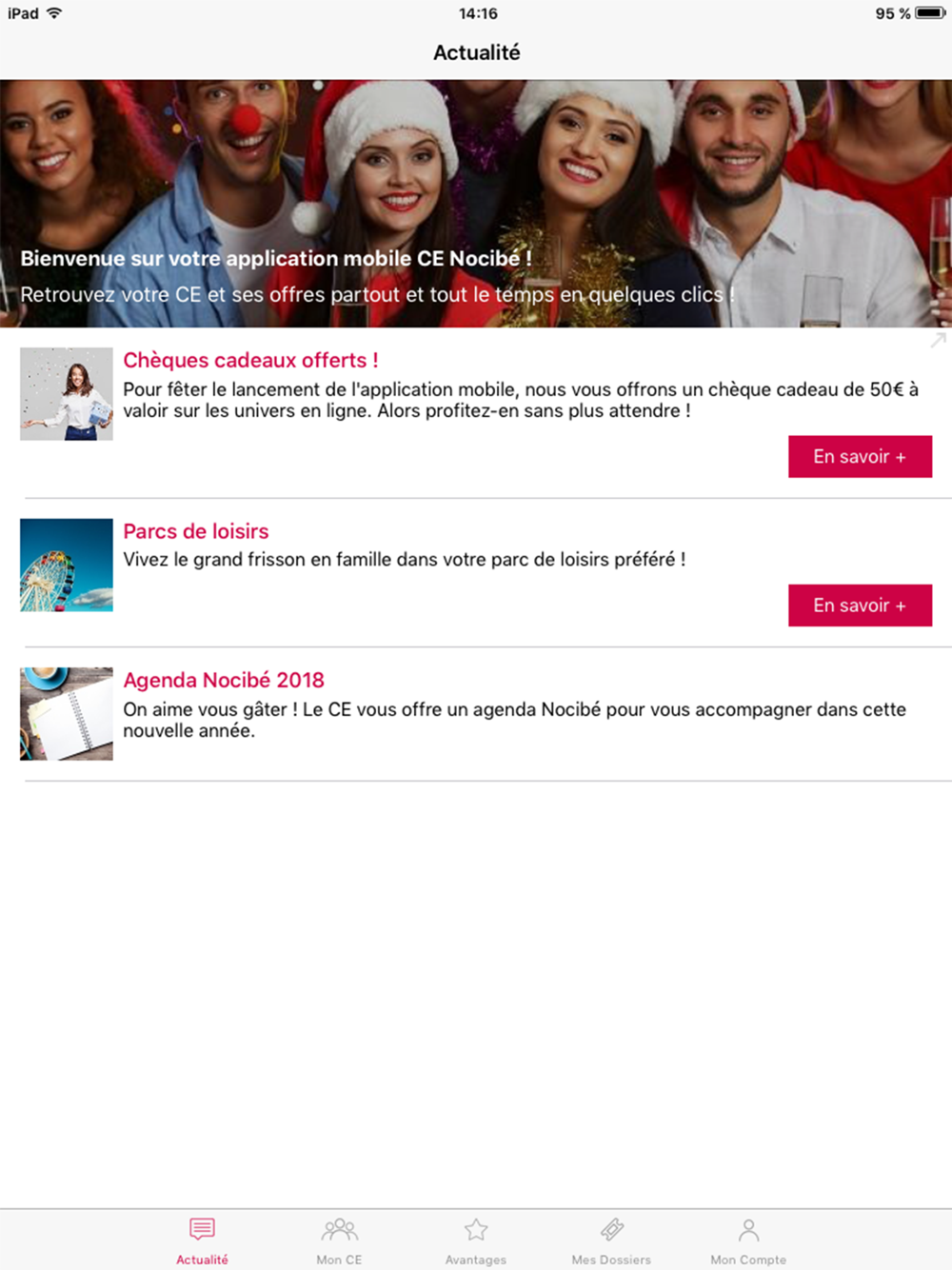Screen dimensions: 952x1270
Task: Open the Actualité speech bubble icon
Action: [202, 1229]
